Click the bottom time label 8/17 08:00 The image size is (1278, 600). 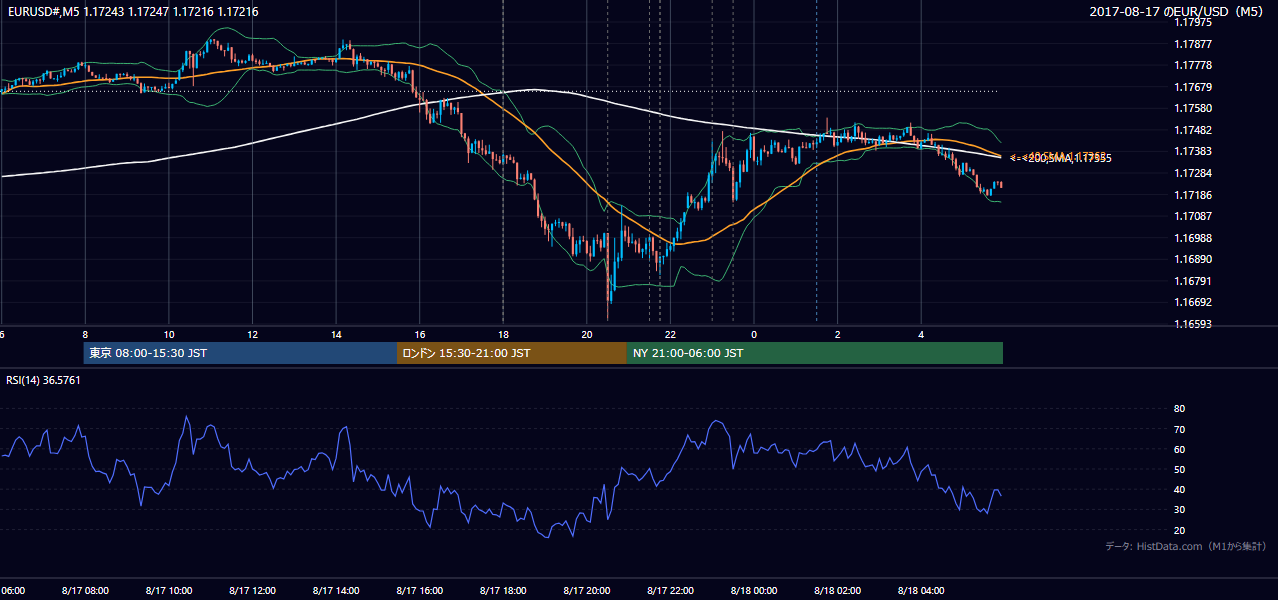(85, 591)
